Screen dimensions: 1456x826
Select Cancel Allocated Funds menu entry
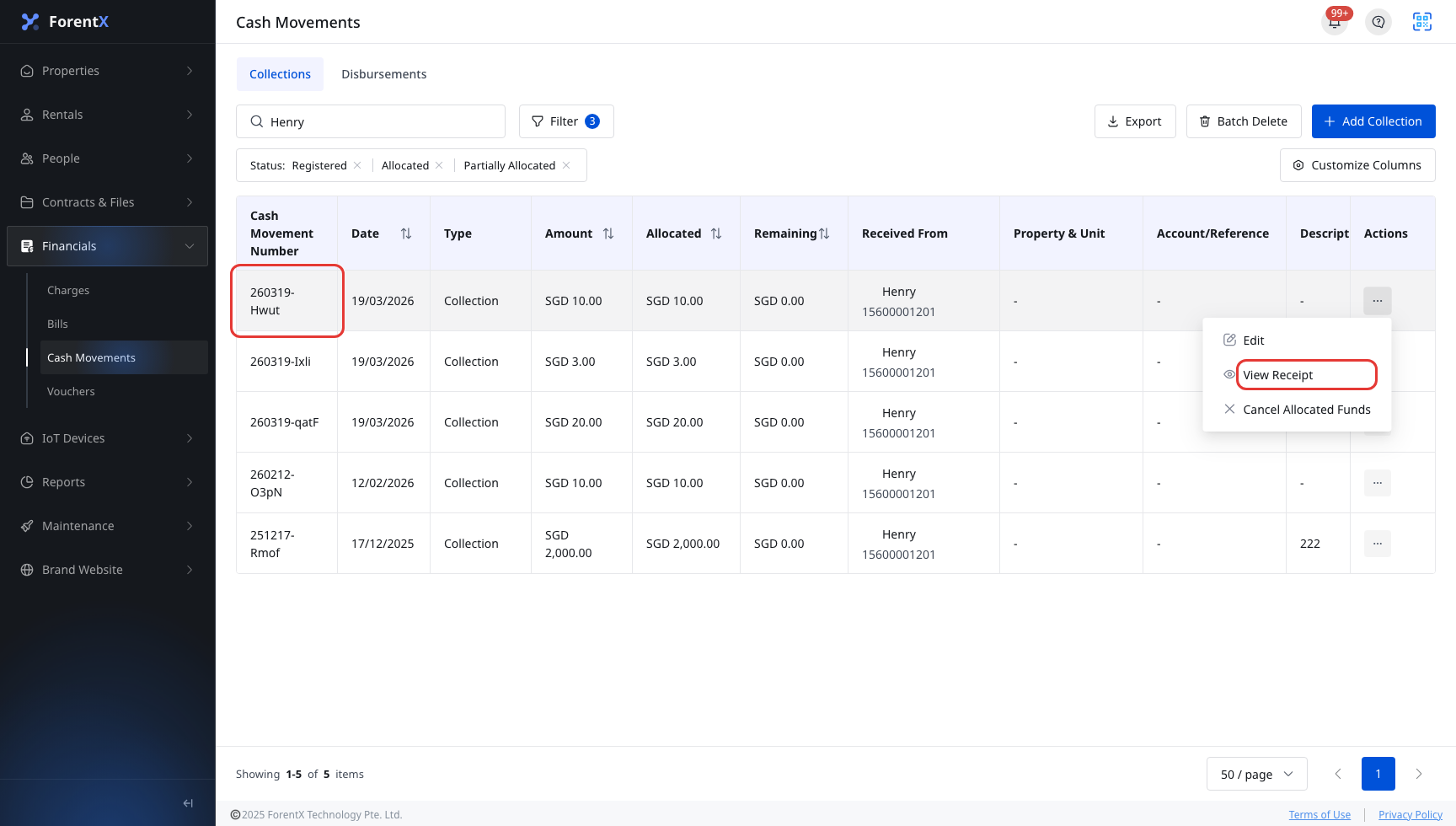[1297, 410]
